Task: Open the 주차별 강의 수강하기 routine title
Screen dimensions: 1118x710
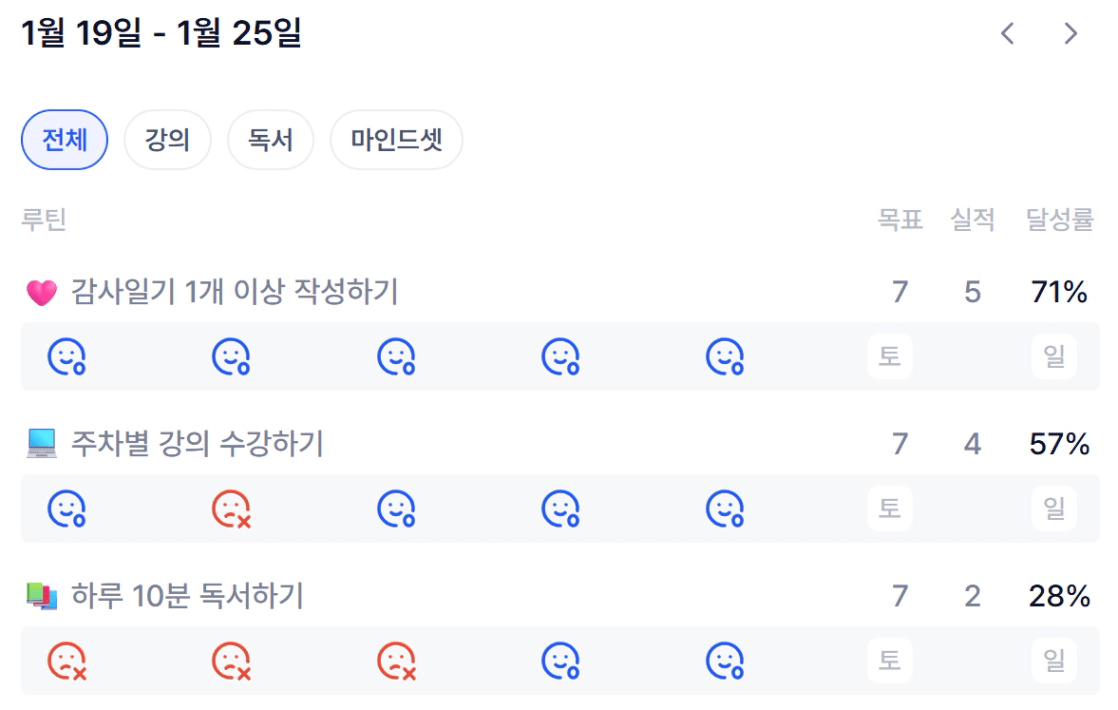Action: click(x=197, y=444)
